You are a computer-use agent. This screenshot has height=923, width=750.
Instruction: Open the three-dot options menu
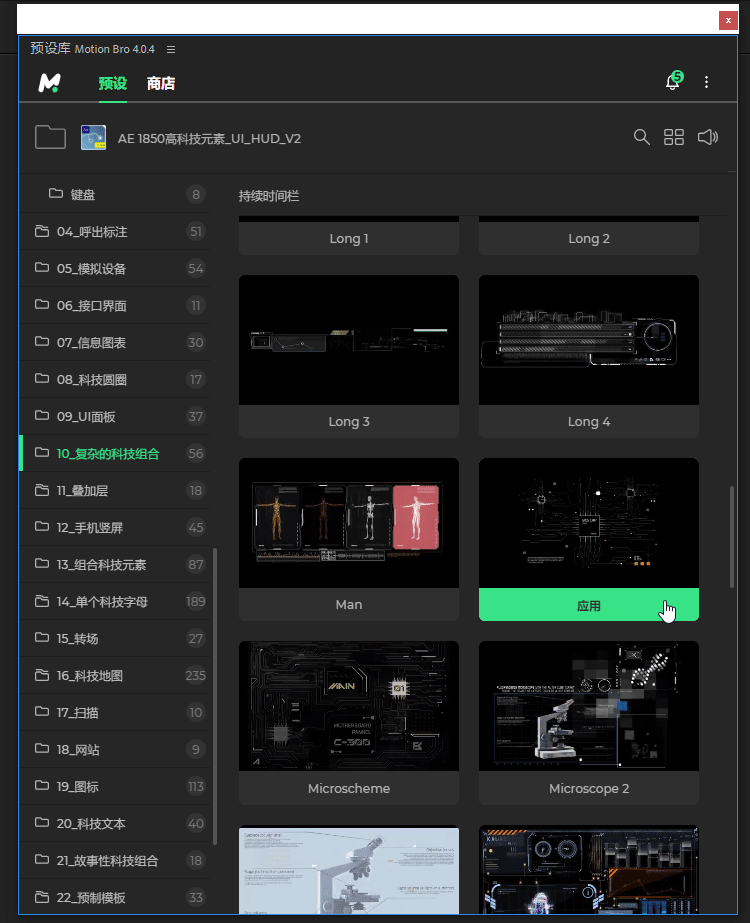706,82
